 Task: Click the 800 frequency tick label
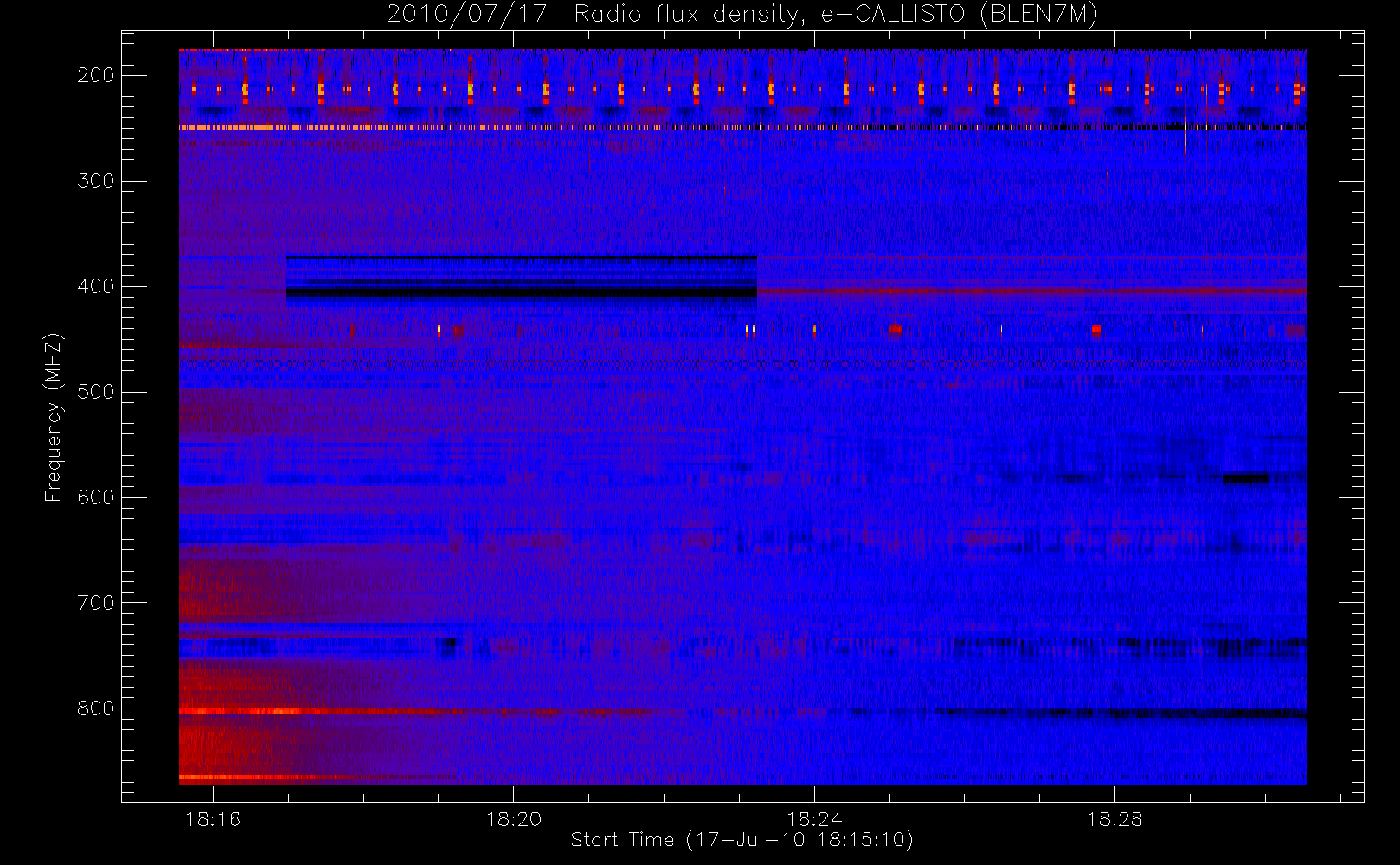click(95, 708)
